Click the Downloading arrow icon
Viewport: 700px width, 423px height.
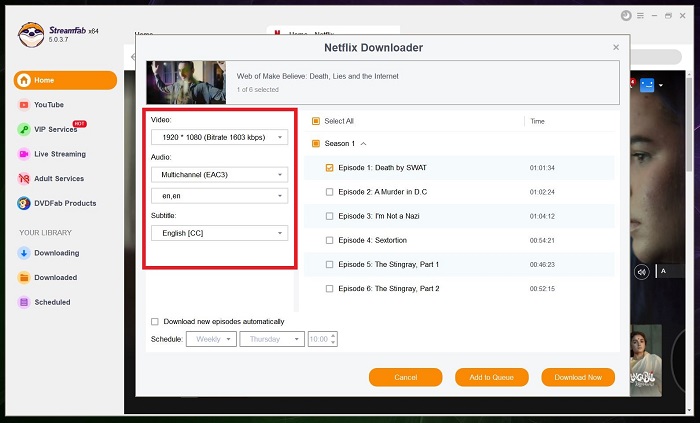click(x=24, y=253)
